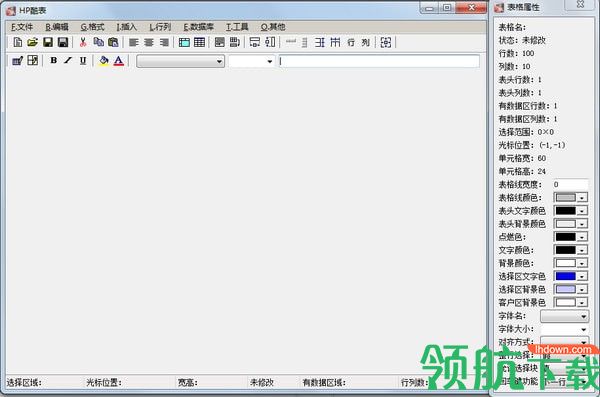This screenshot has width=600, height=397.
Task: Click the gray 表格线颜色 color swatch
Action: [x=566, y=198]
